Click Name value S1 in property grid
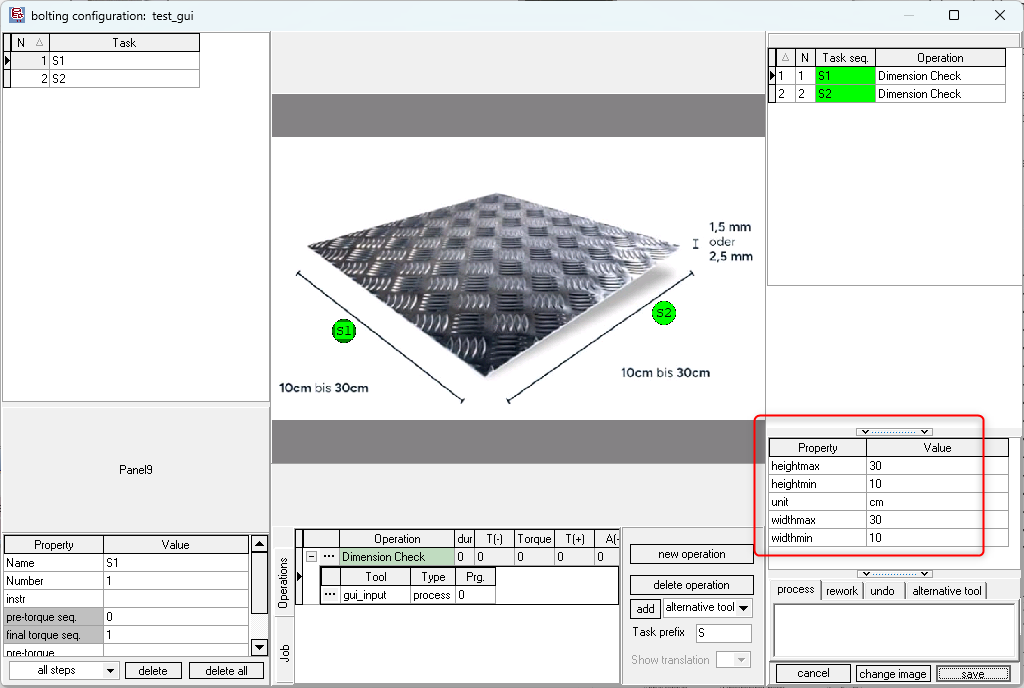 (x=176, y=563)
